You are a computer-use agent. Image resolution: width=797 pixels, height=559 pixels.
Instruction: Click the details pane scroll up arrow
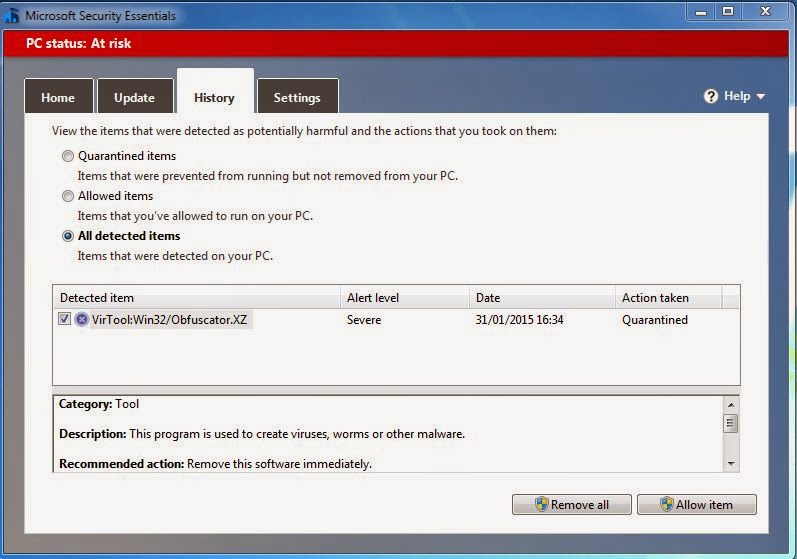[x=731, y=405]
